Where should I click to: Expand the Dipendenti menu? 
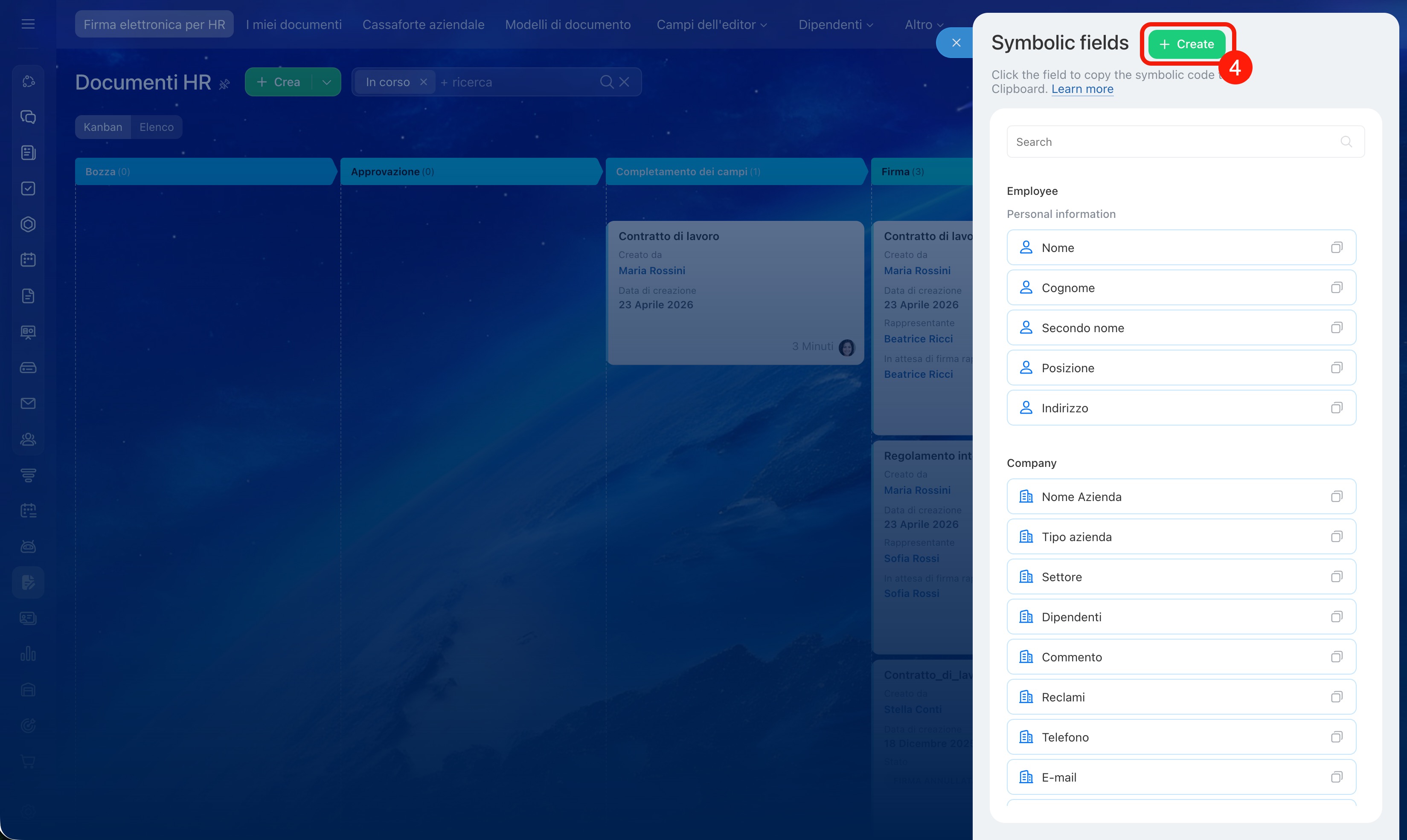[835, 24]
